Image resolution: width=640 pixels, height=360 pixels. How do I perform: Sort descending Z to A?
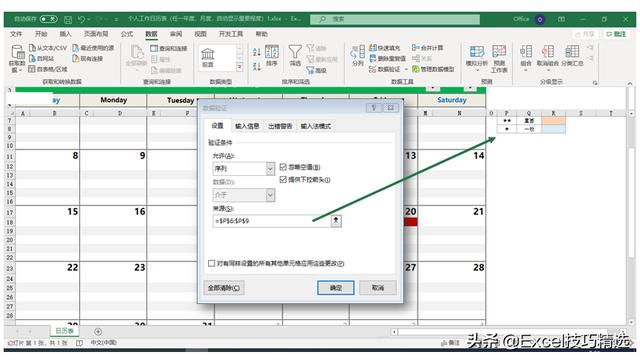(x=257, y=66)
